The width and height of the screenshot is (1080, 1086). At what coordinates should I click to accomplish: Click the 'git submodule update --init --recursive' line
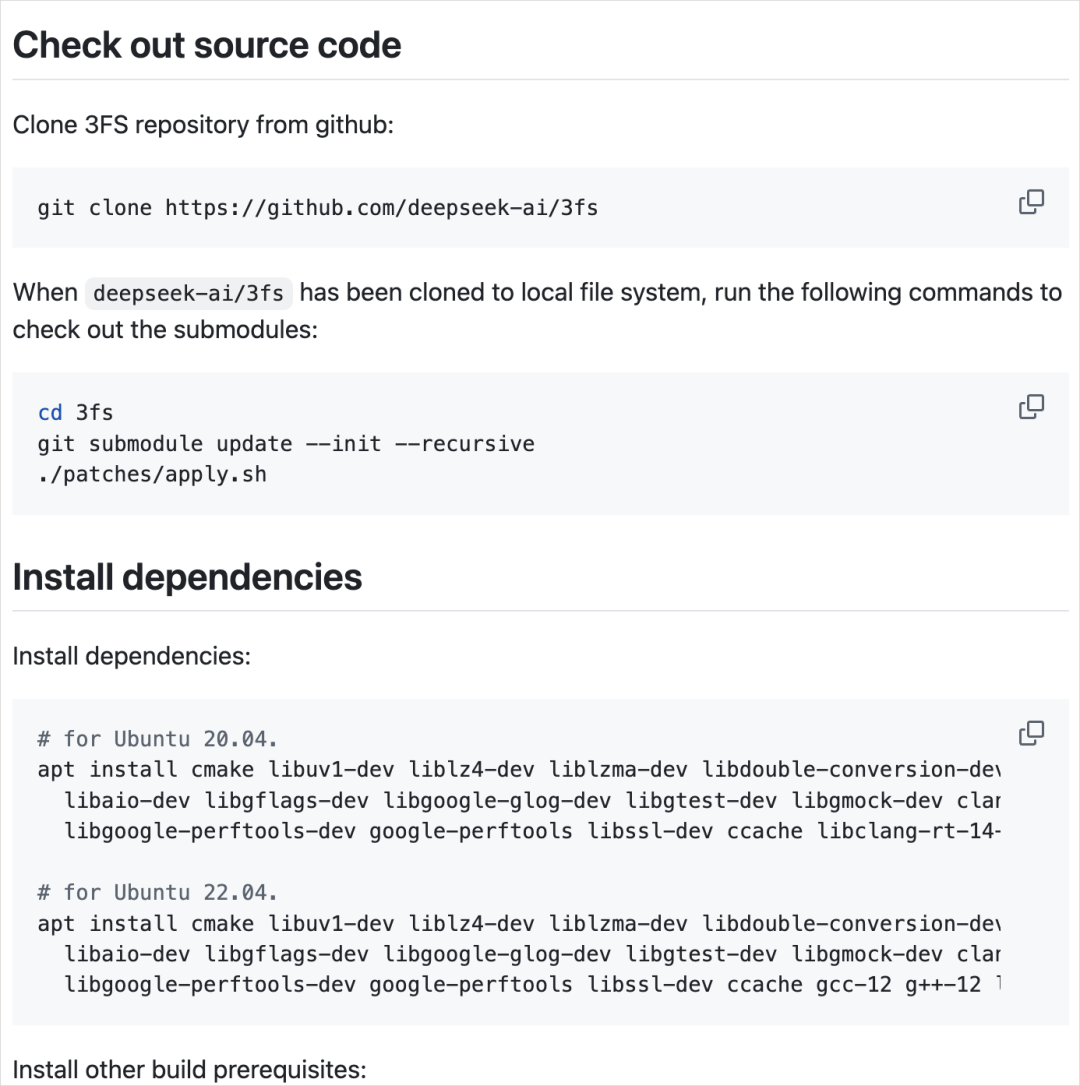286,443
